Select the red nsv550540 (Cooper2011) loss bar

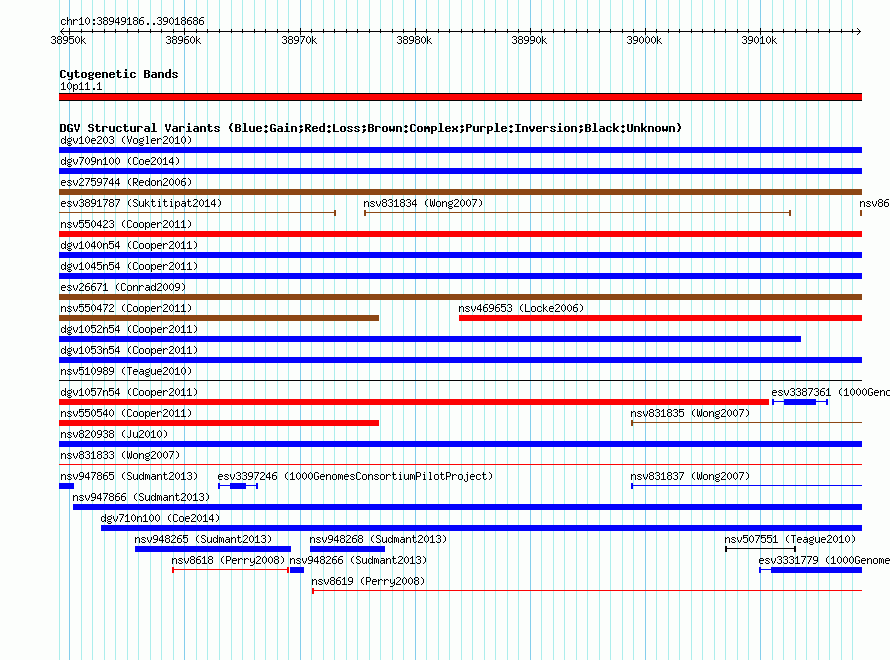(x=219, y=423)
